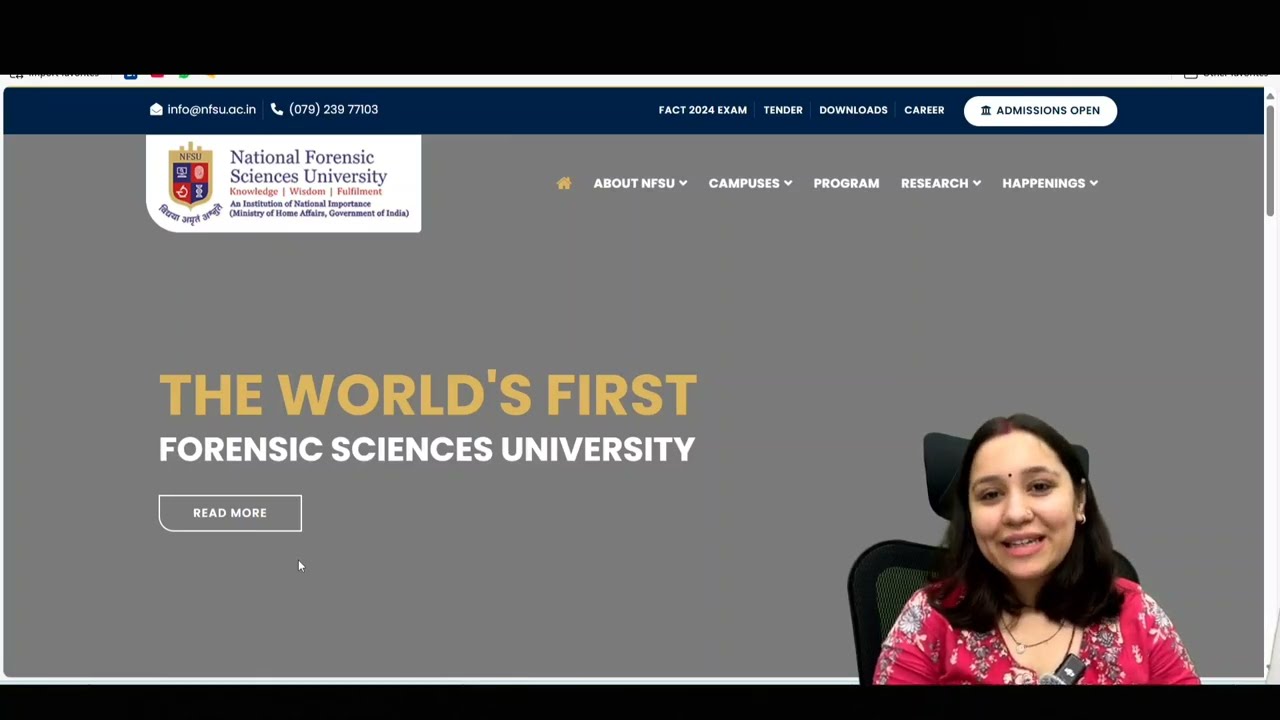Open the National Forensic Sciences University logo
Viewport: 1280px width, 720px height.
click(x=284, y=183)
